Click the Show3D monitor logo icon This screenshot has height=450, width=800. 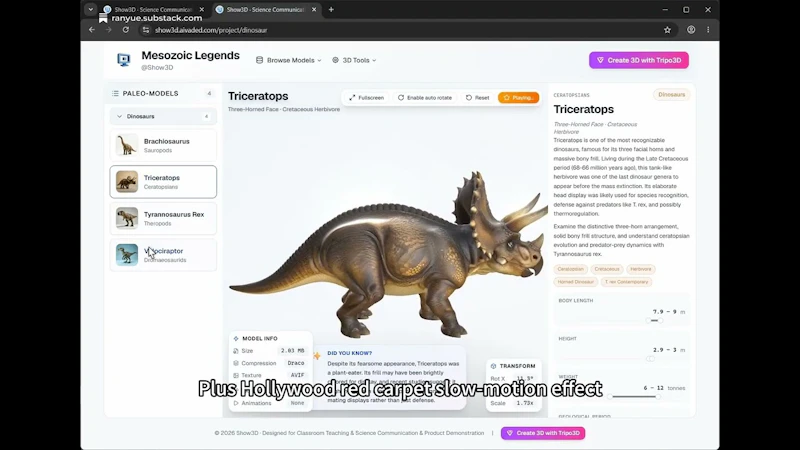(123, 60)
